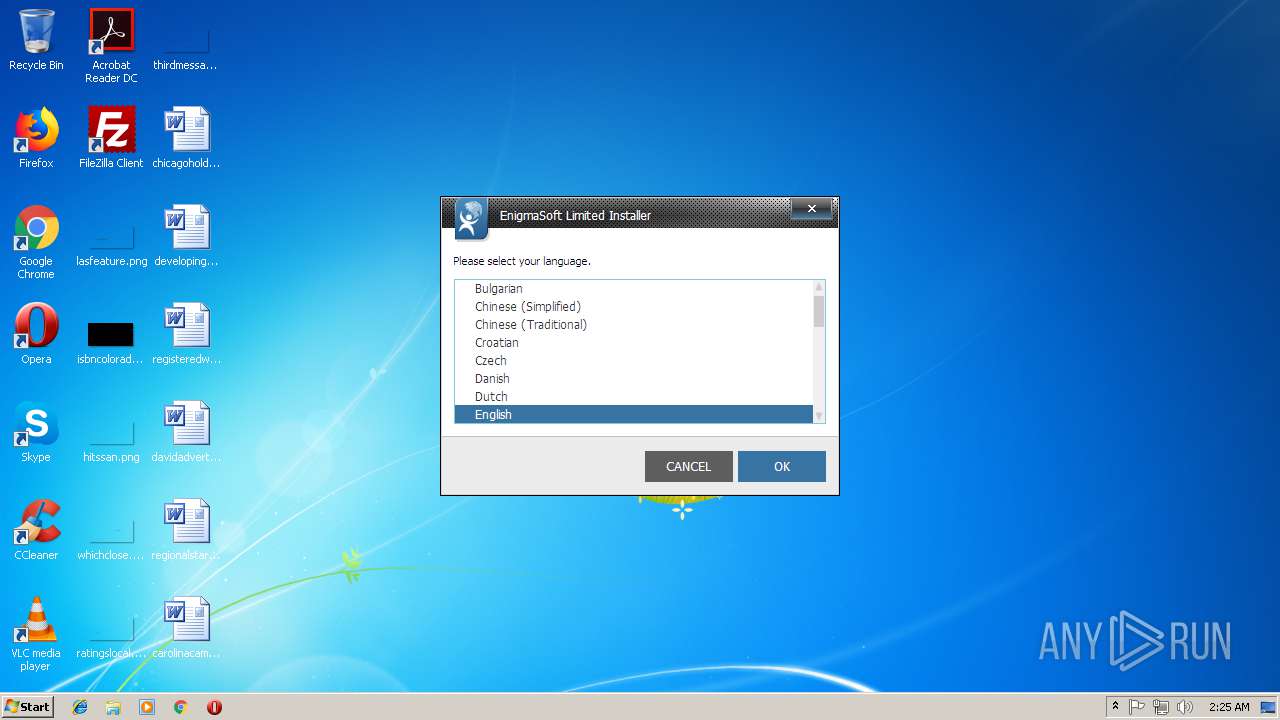1280x720 pixels.
Task: Open the Windows Start menu
Action: point(27,706)
